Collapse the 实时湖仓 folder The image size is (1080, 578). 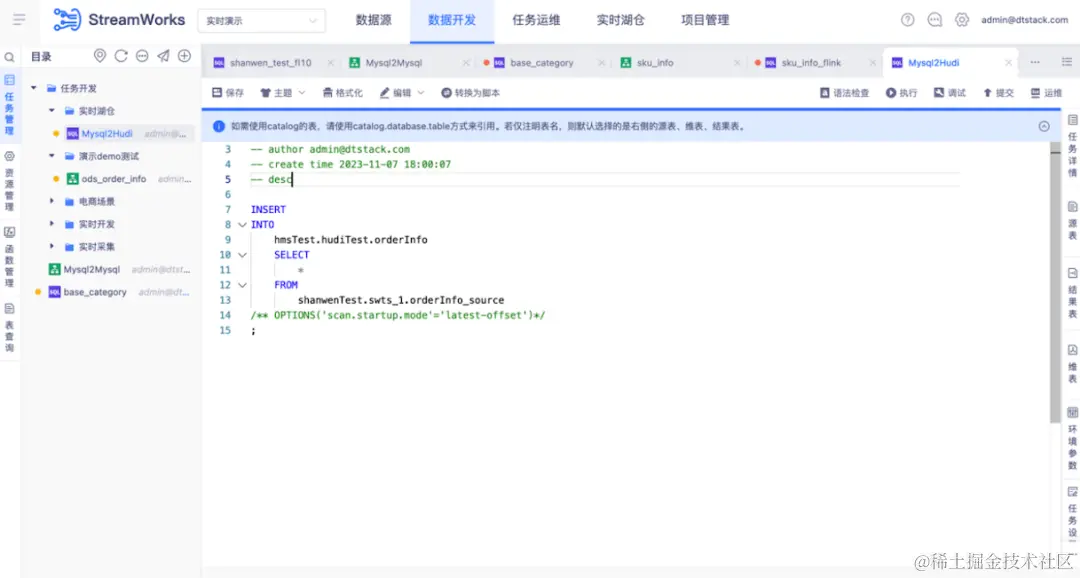point(52,110)
